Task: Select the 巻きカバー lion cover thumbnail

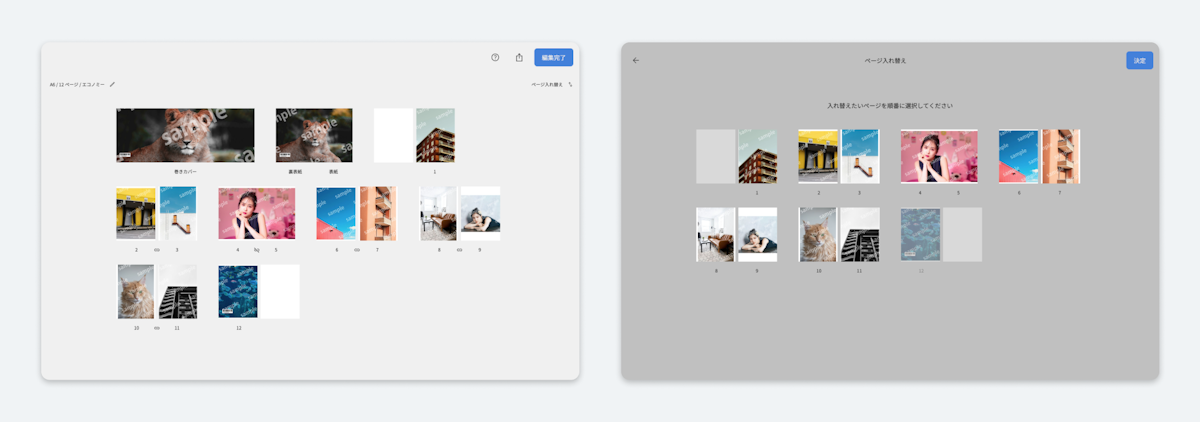Action: [x=185, y=135]
